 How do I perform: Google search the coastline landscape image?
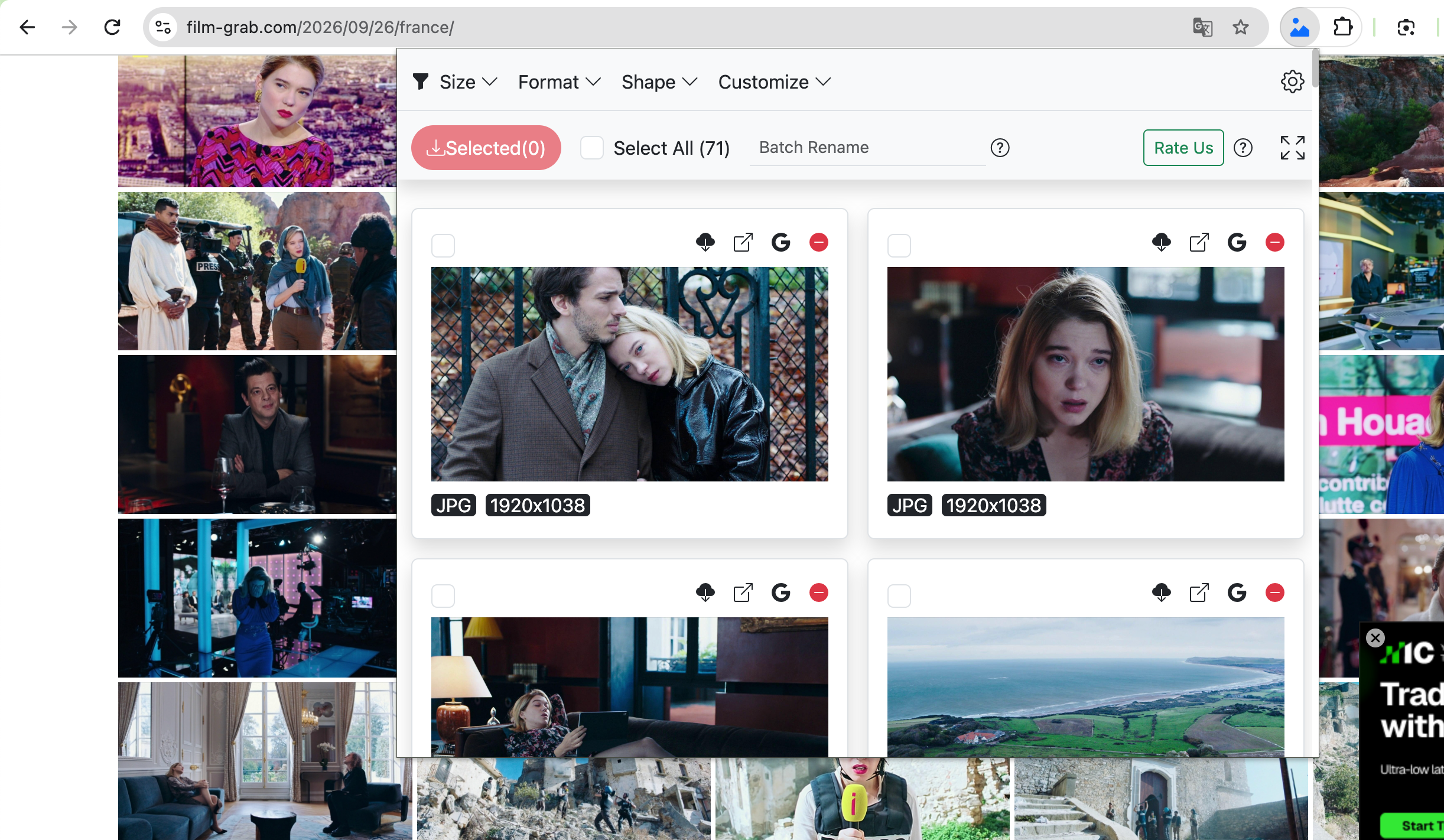(1237, 592)
